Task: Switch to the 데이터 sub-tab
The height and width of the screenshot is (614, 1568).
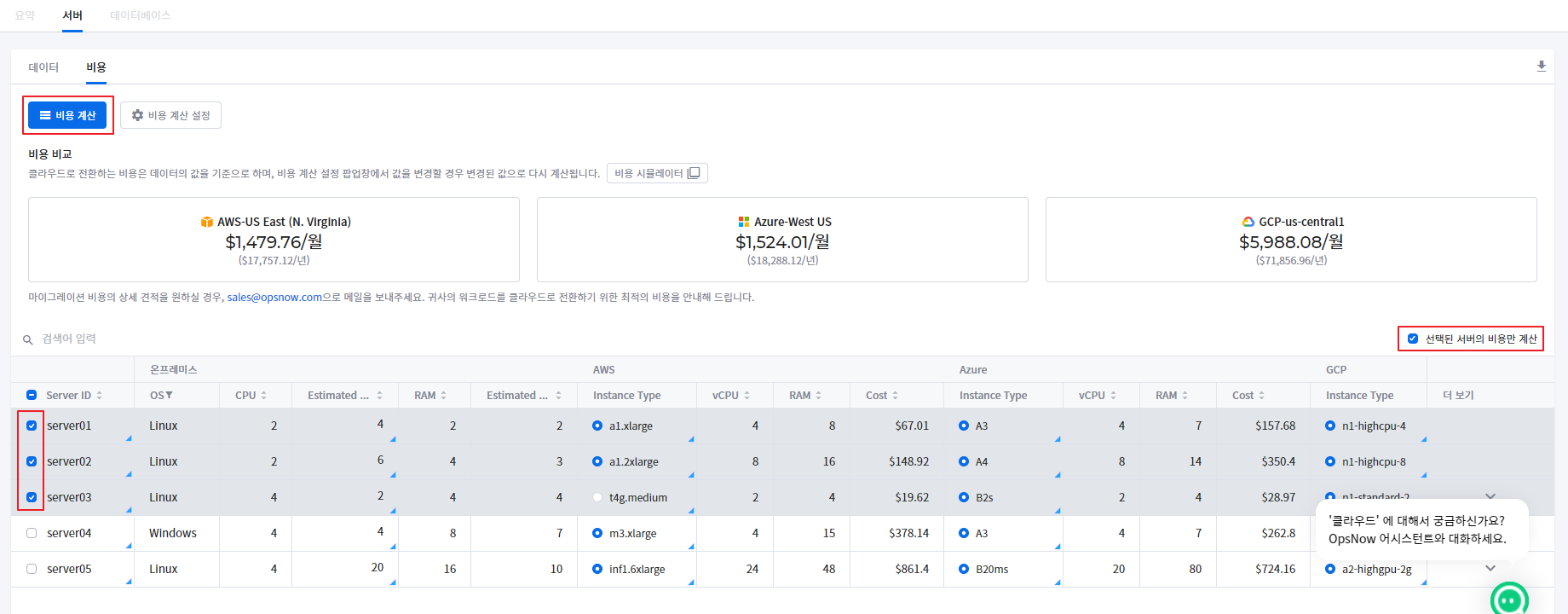Action: (x=43, y=67)
